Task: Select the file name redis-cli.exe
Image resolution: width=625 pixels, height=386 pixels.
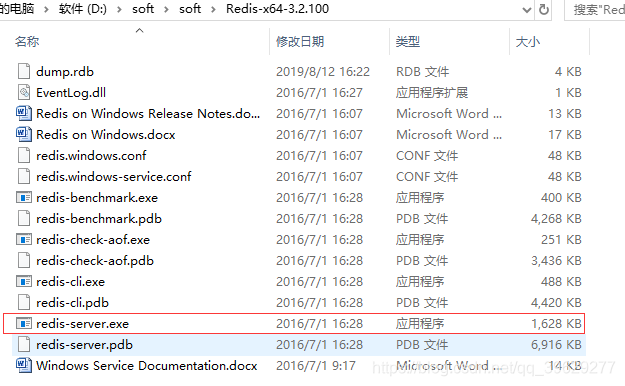Action: coord(71,282)
